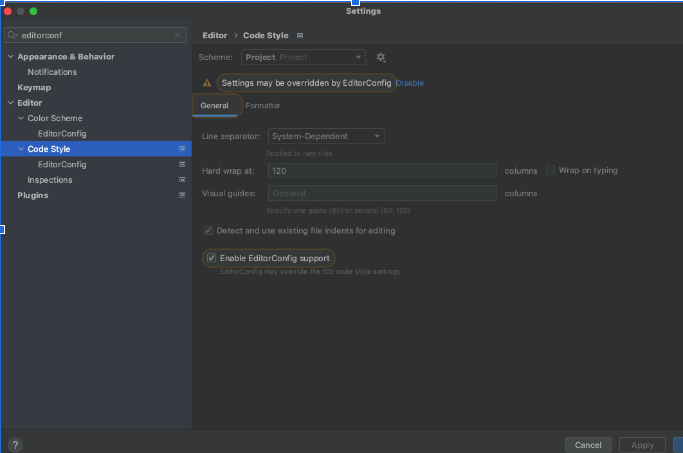This screenshot has height=453, width=683.
Task: Click project-level icon beside Plugins row
Action: [182, 195]
